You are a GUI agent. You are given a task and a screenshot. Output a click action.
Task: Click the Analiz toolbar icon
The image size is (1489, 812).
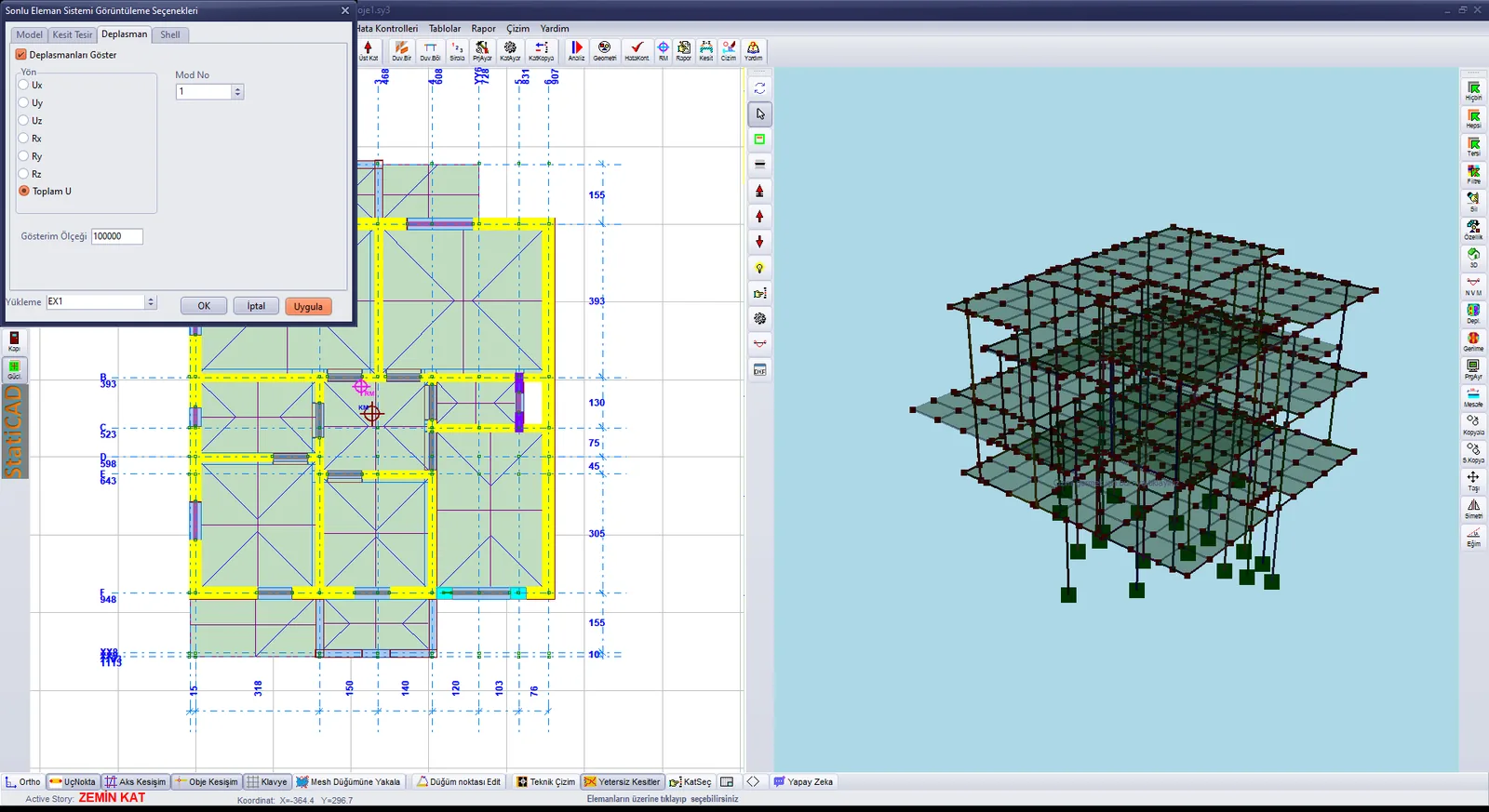pyautogui.click(x=577, y=50)
